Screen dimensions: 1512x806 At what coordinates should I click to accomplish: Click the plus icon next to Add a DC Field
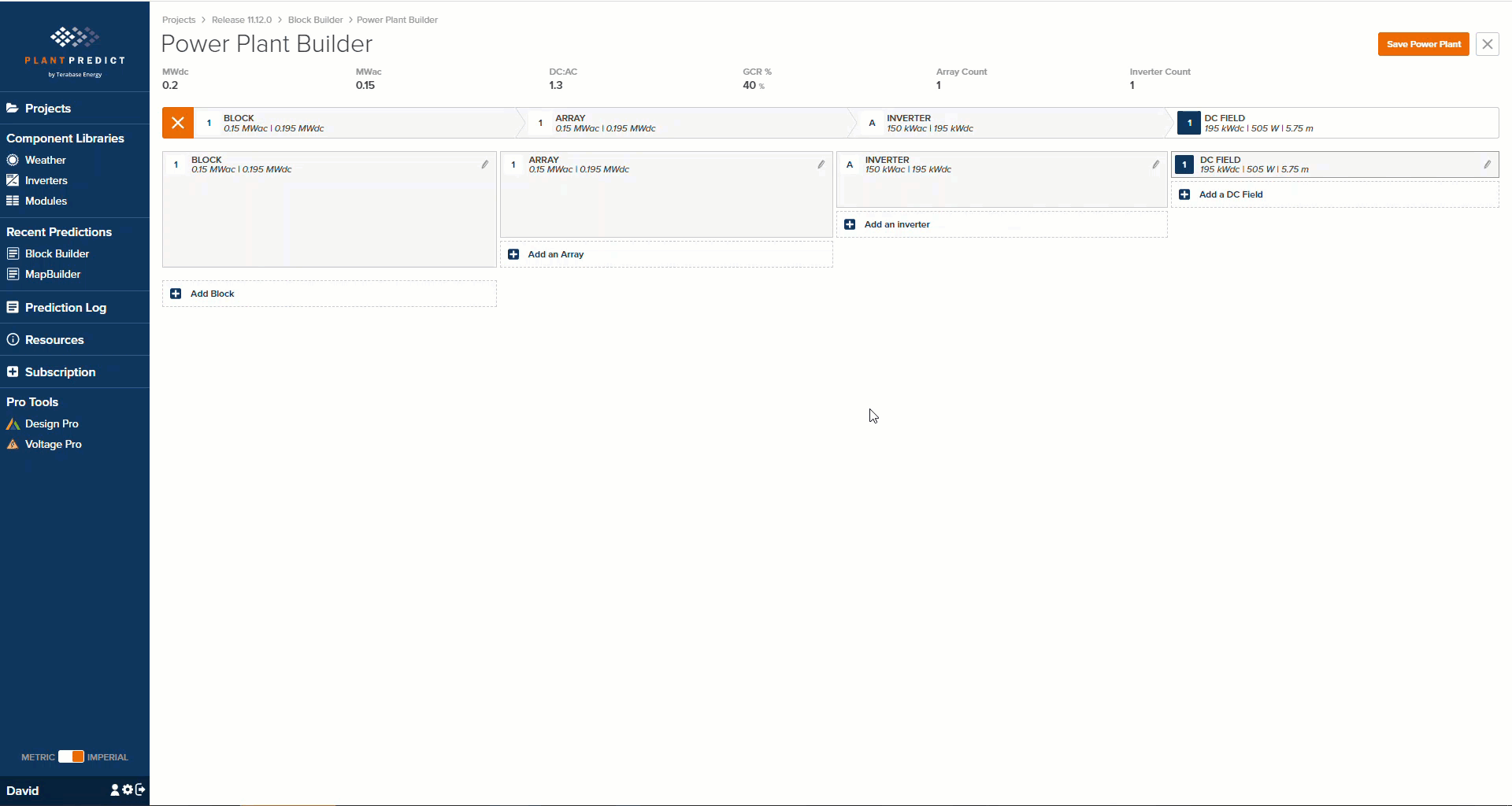pos(1184,194)
